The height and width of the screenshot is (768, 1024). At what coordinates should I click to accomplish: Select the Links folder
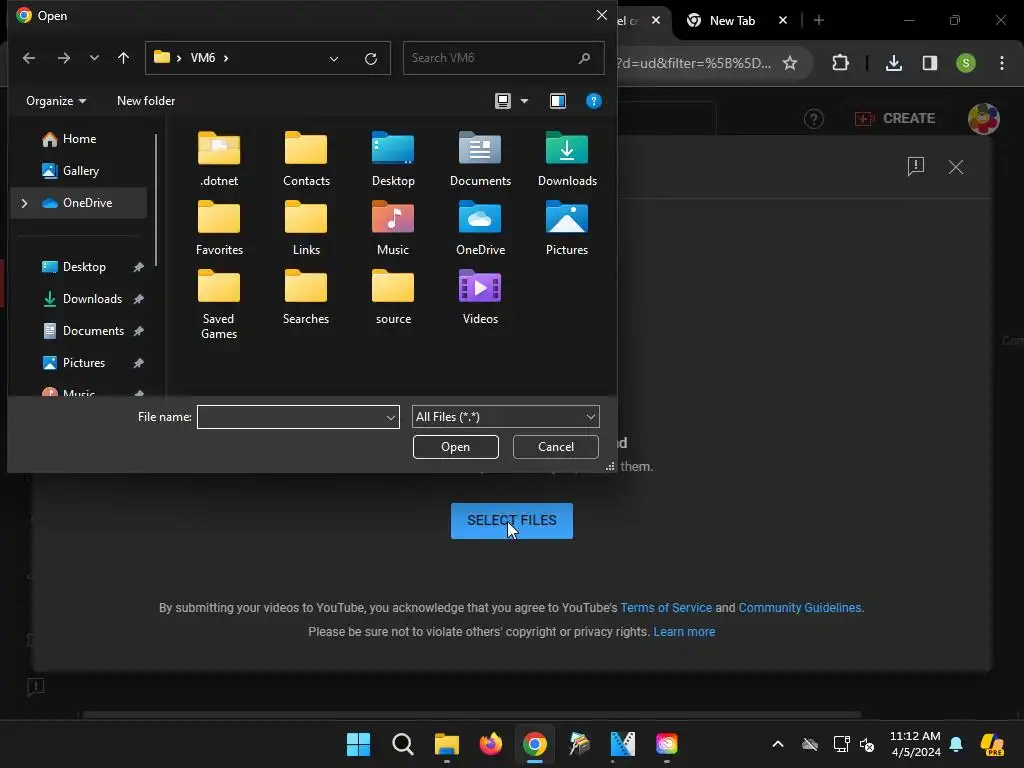(306, 228)
